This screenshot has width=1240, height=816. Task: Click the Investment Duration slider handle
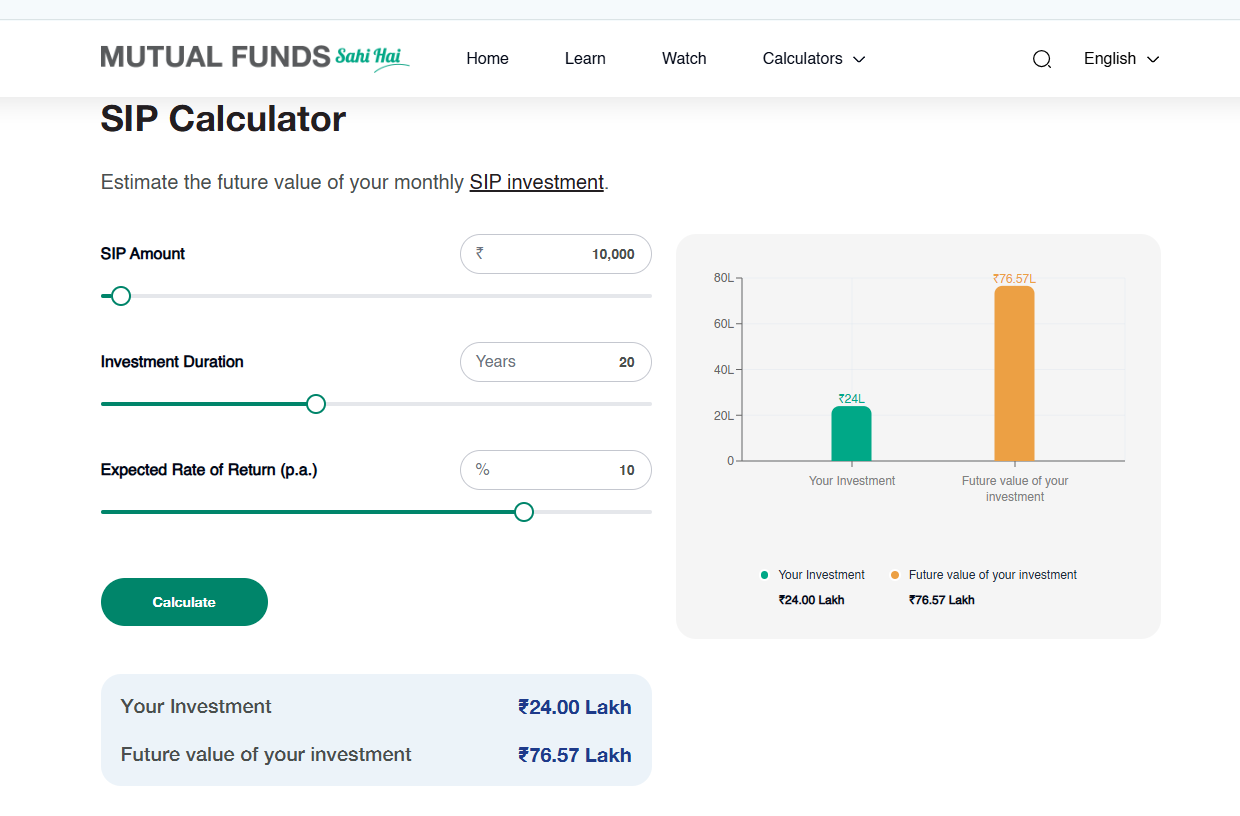pyautogui.click(x=316, y=404)
